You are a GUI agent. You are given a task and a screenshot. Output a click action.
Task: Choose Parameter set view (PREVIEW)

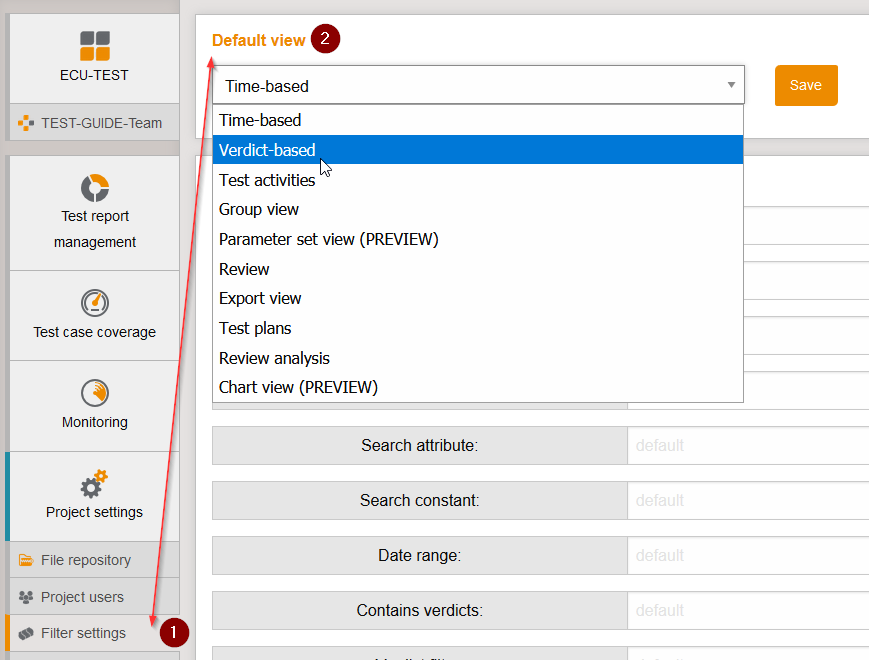click(328, 239)
